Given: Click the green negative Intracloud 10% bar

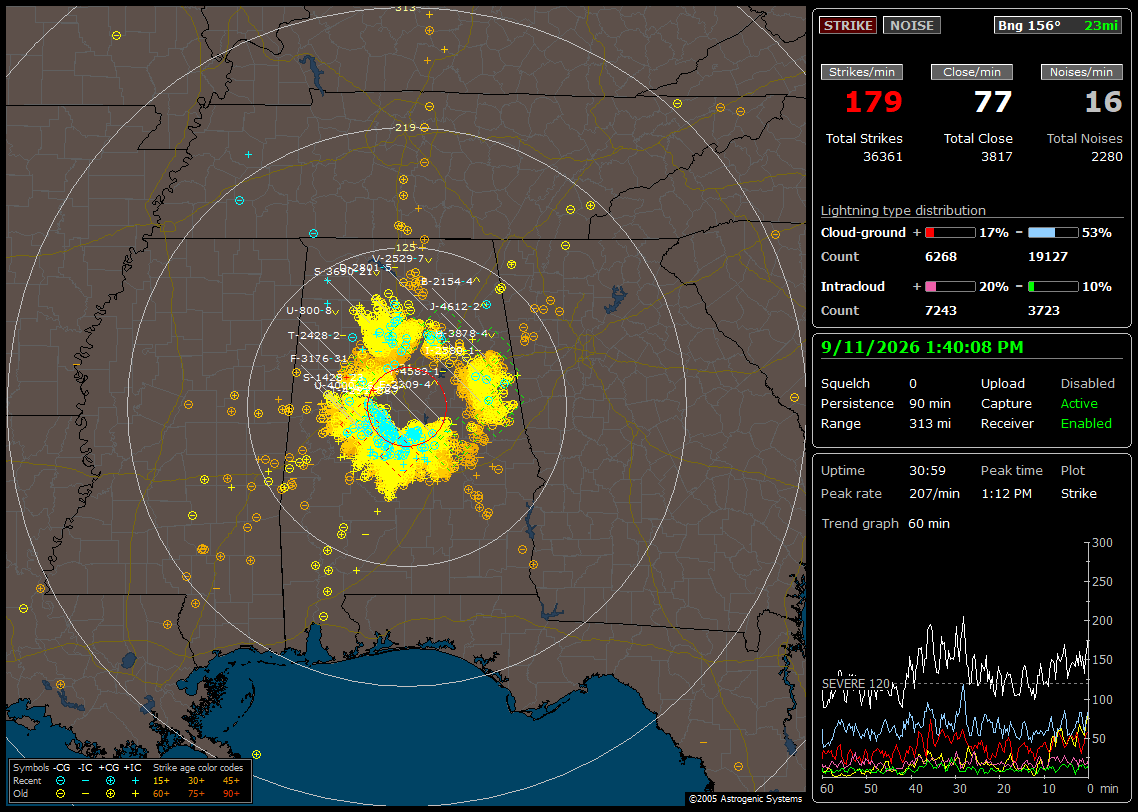Looking at the screenshot, I should tap(1053, 287).
